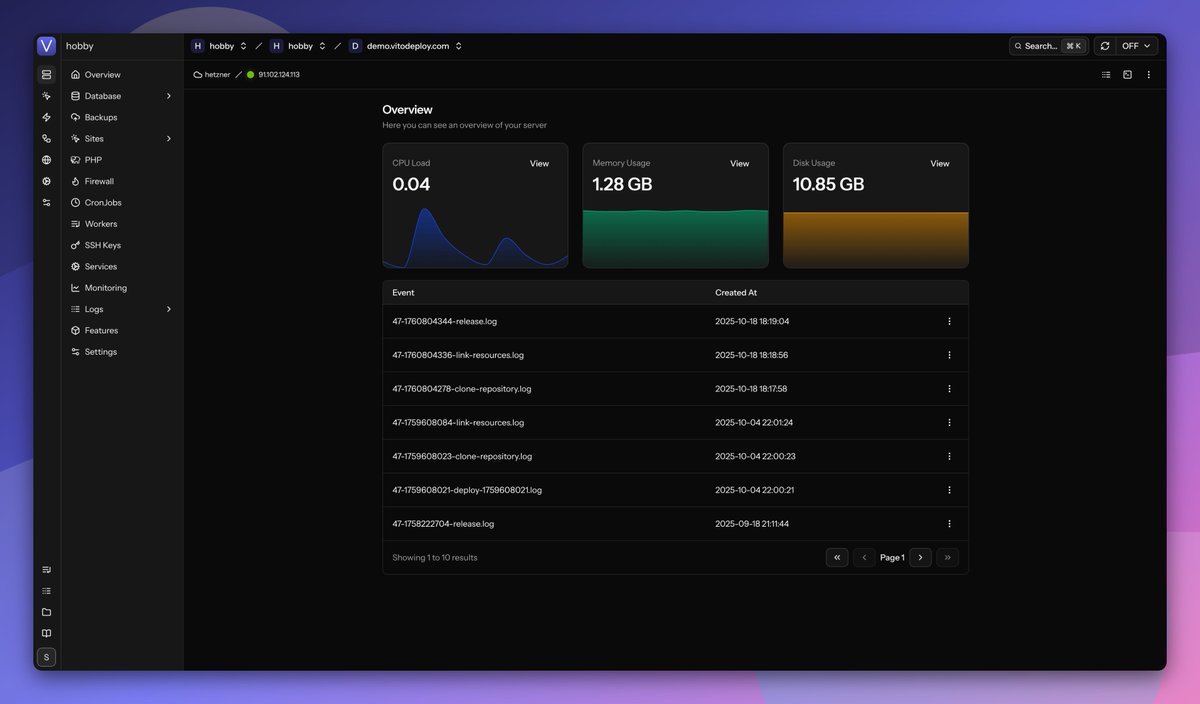The height and width of the screenshot is (704, 1200).
Task: Open Monitoring in the sidebar
Action: [122, 288]
